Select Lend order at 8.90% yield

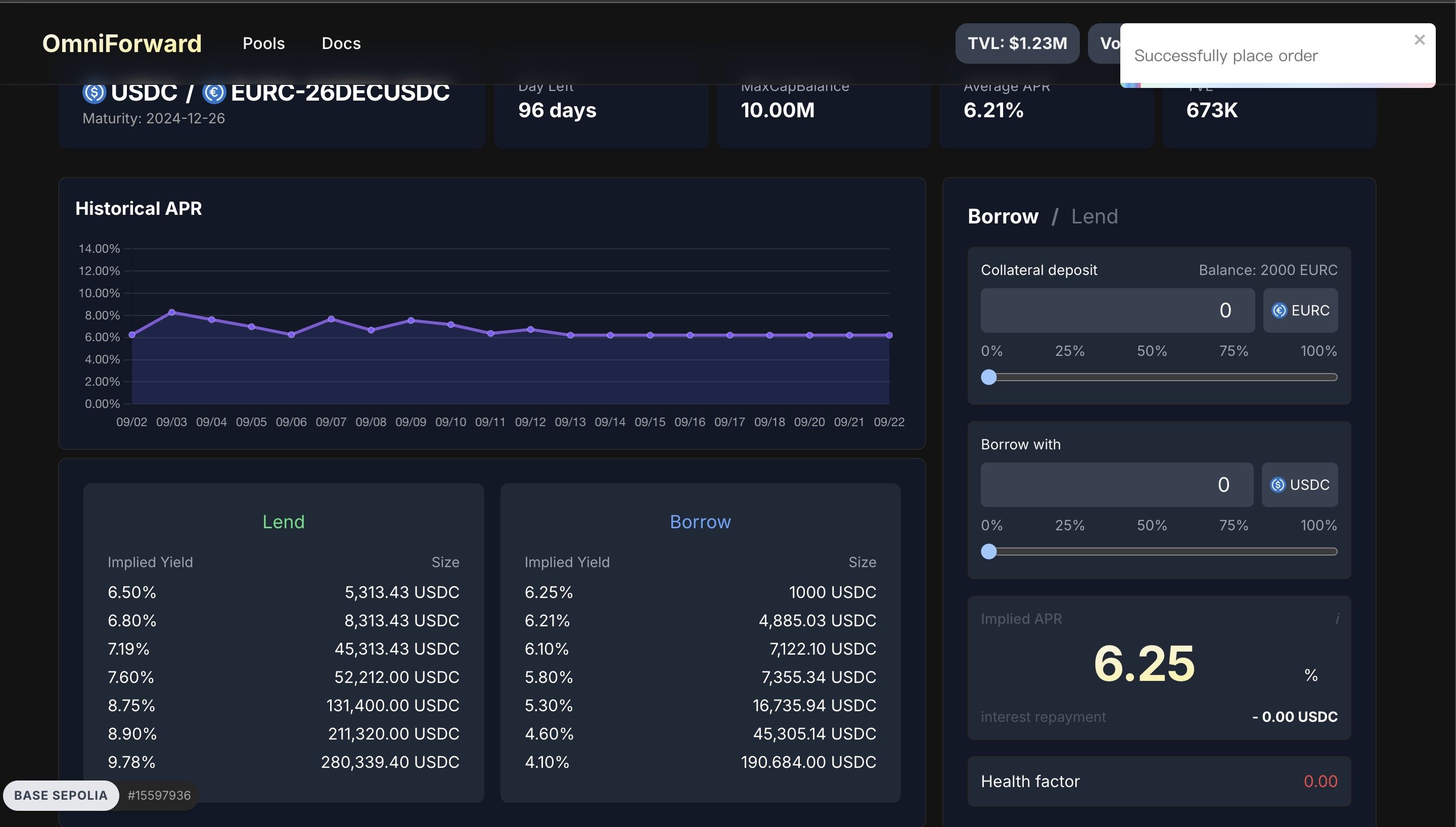click(x=283, y=734)
